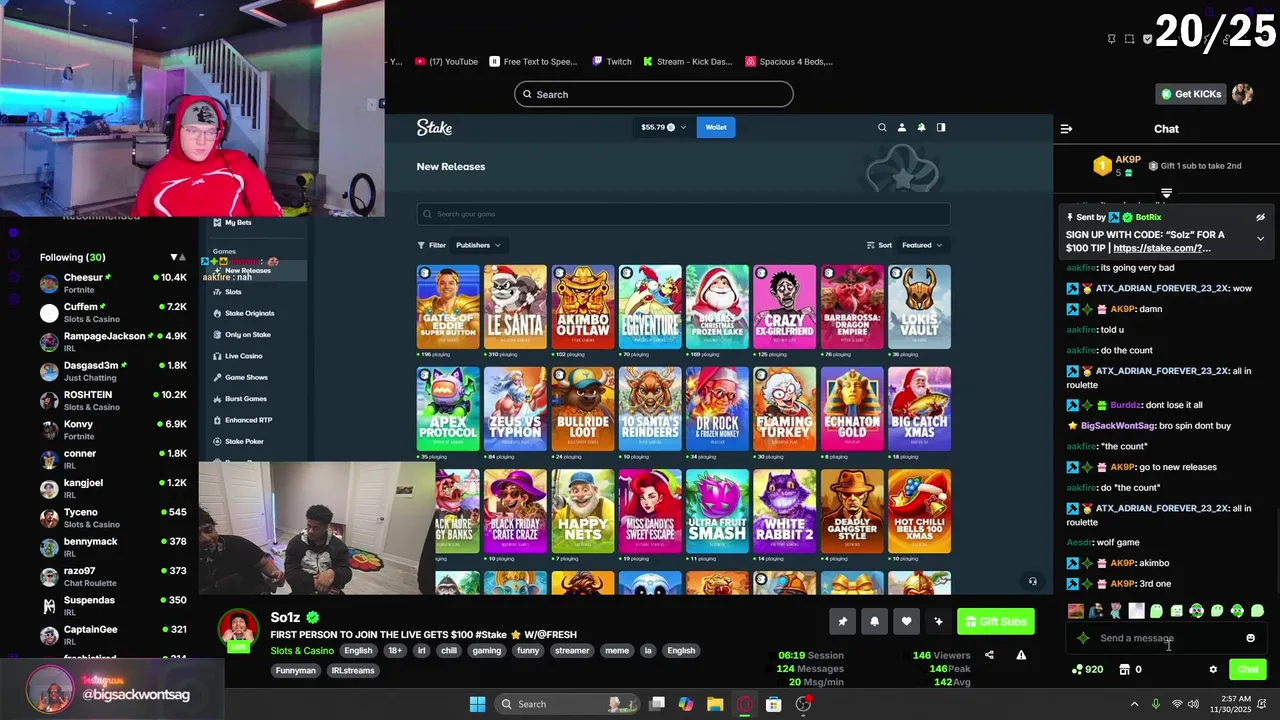Open the Featured sort dropdown

(x=923, y=245)
